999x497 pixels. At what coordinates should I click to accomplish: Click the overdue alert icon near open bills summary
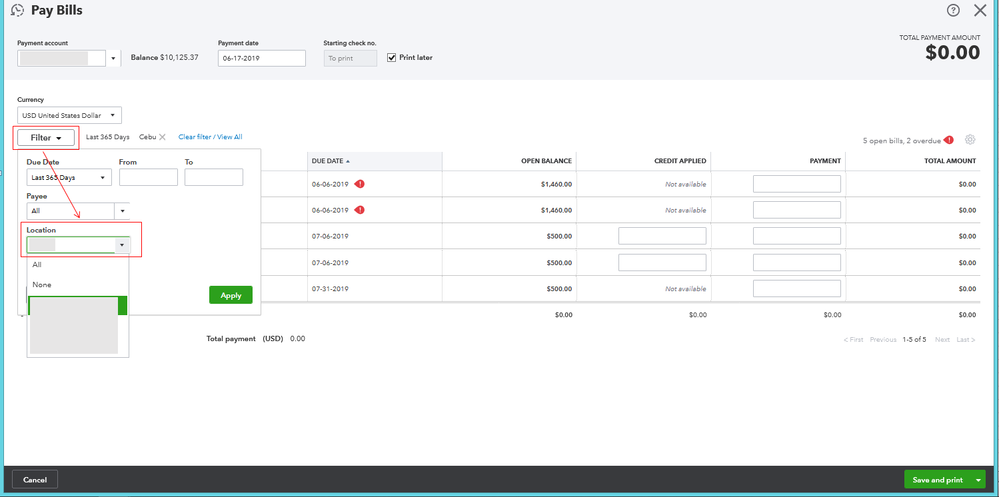coord(949,140)
